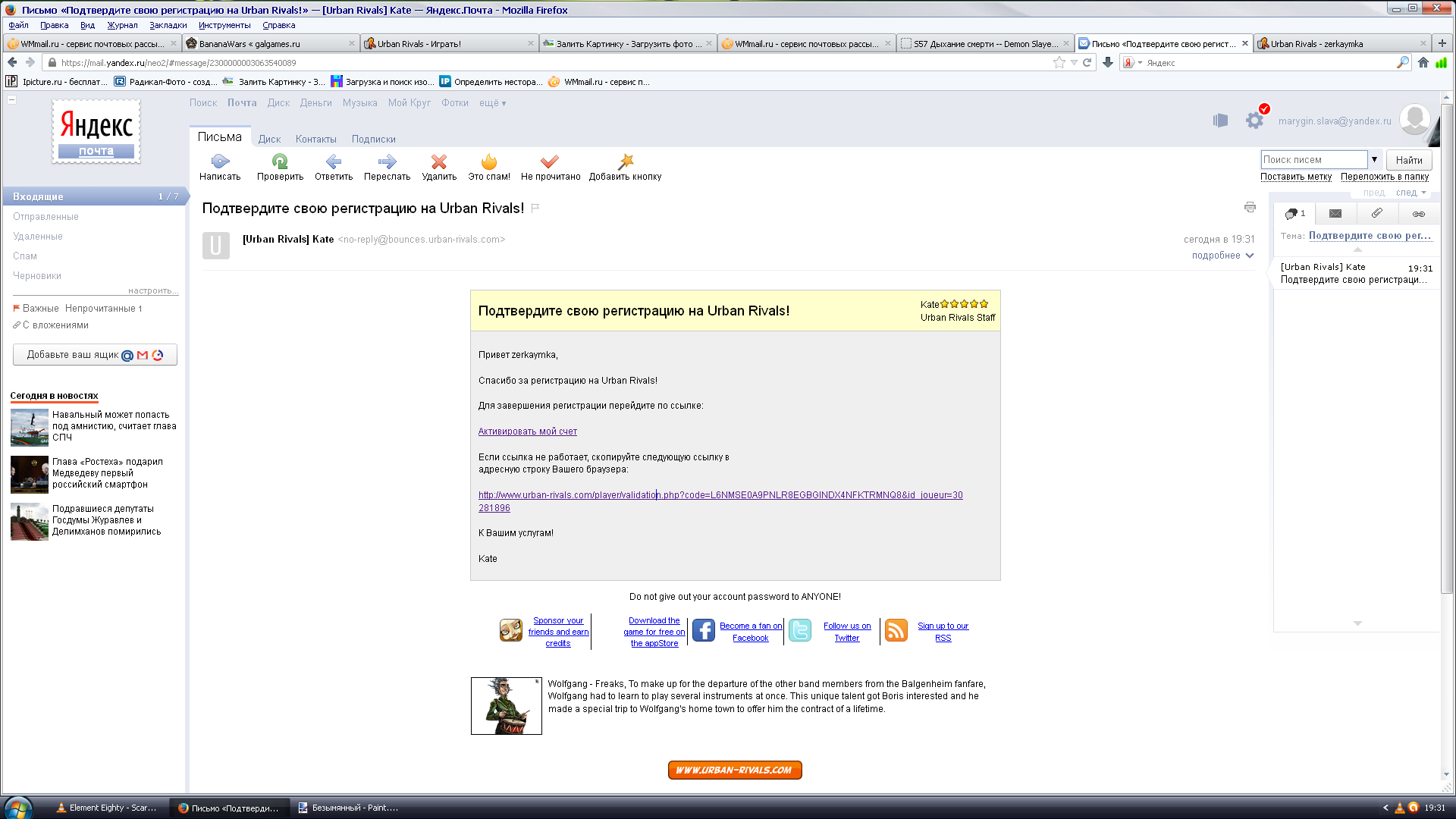The height and width of the screenshot is (819, 1456).
Task: Click the Удалить red cross icon
Action: (x=439, y=162)
